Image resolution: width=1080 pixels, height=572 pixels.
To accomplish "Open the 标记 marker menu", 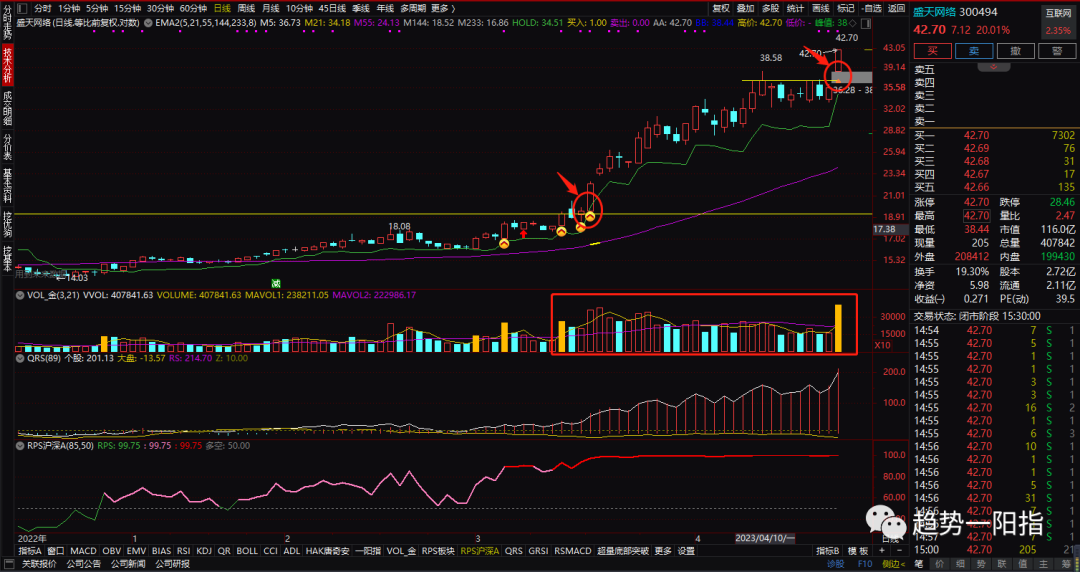I will click(845, 8).
